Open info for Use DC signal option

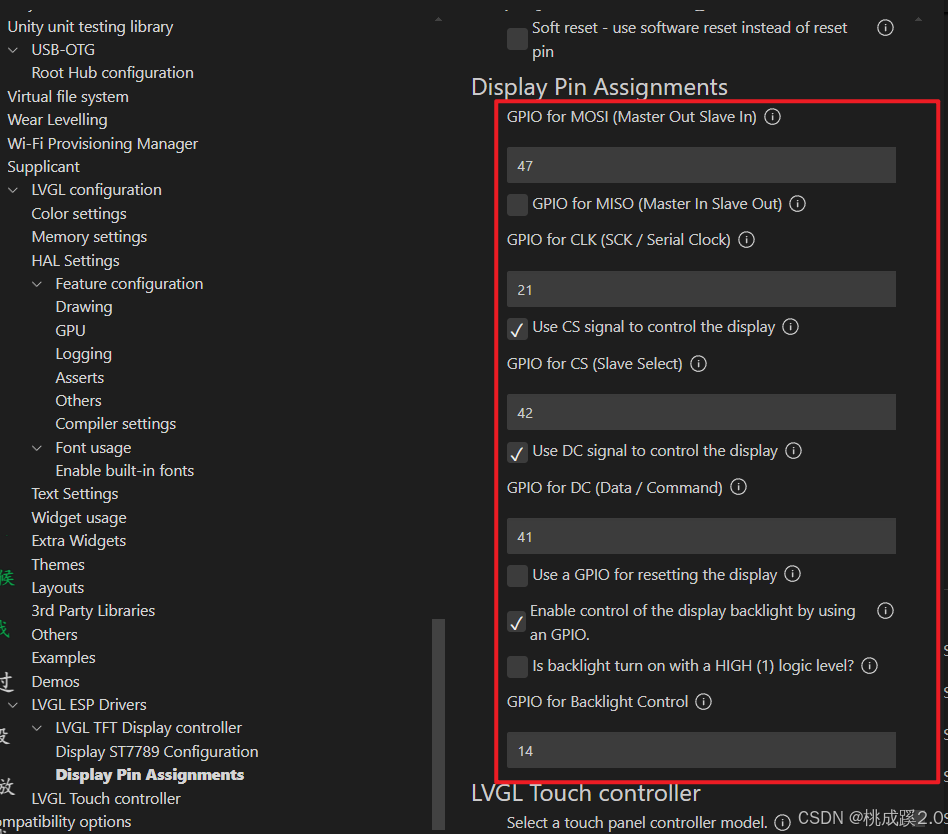[793, 451]
